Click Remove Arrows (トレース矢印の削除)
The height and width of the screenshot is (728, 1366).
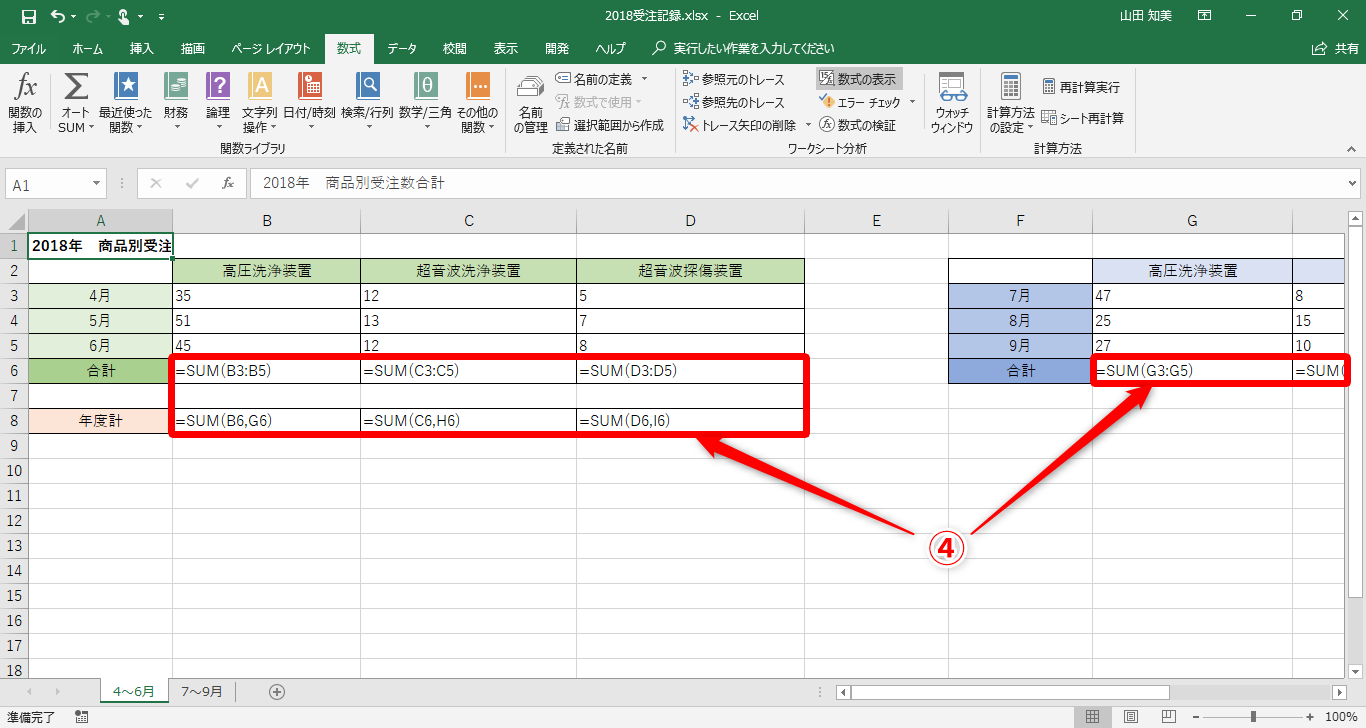[740, 125]
